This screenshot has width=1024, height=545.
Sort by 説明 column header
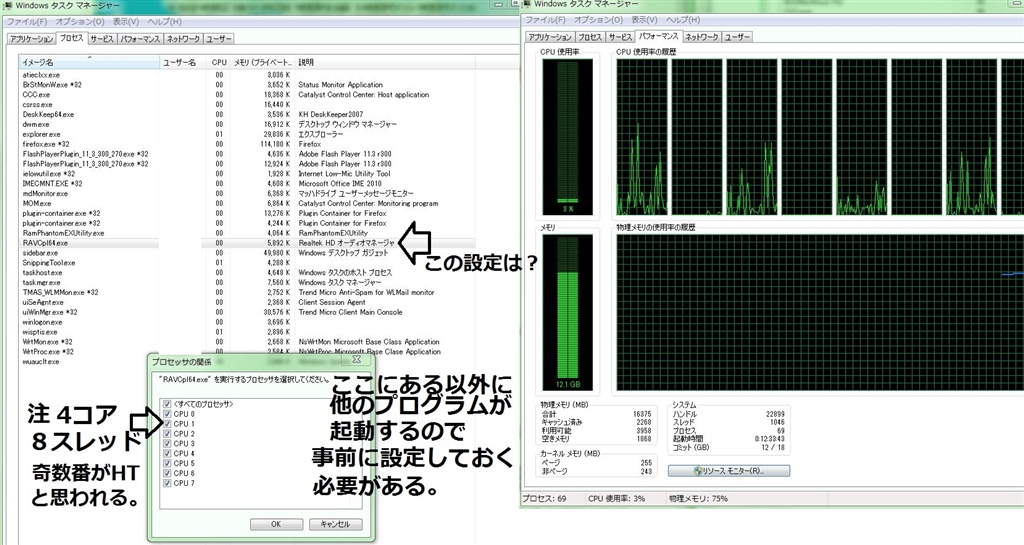(385, 63)
